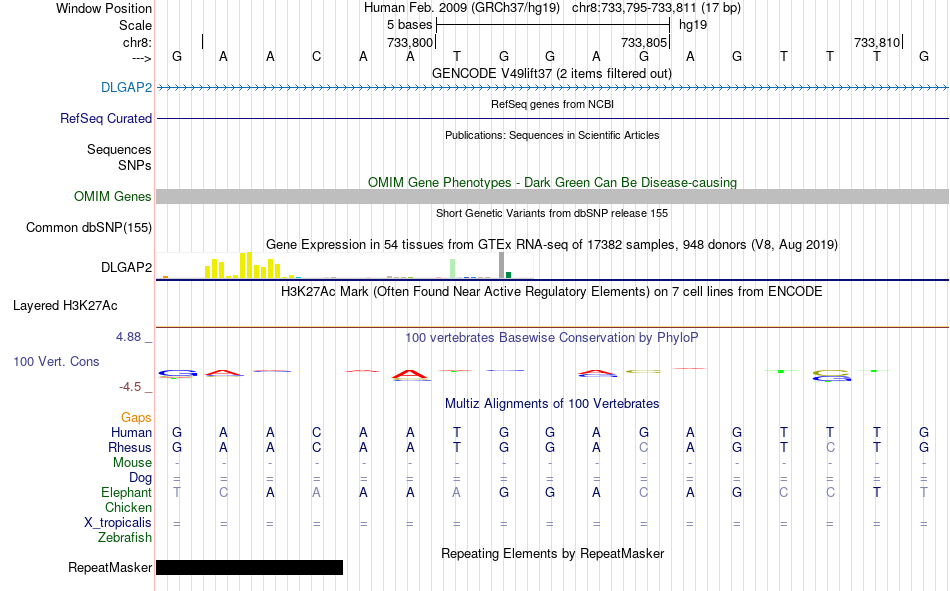950x591 pixels.
Task: Click the gray OMIM Genes bar
Action: 553,196
